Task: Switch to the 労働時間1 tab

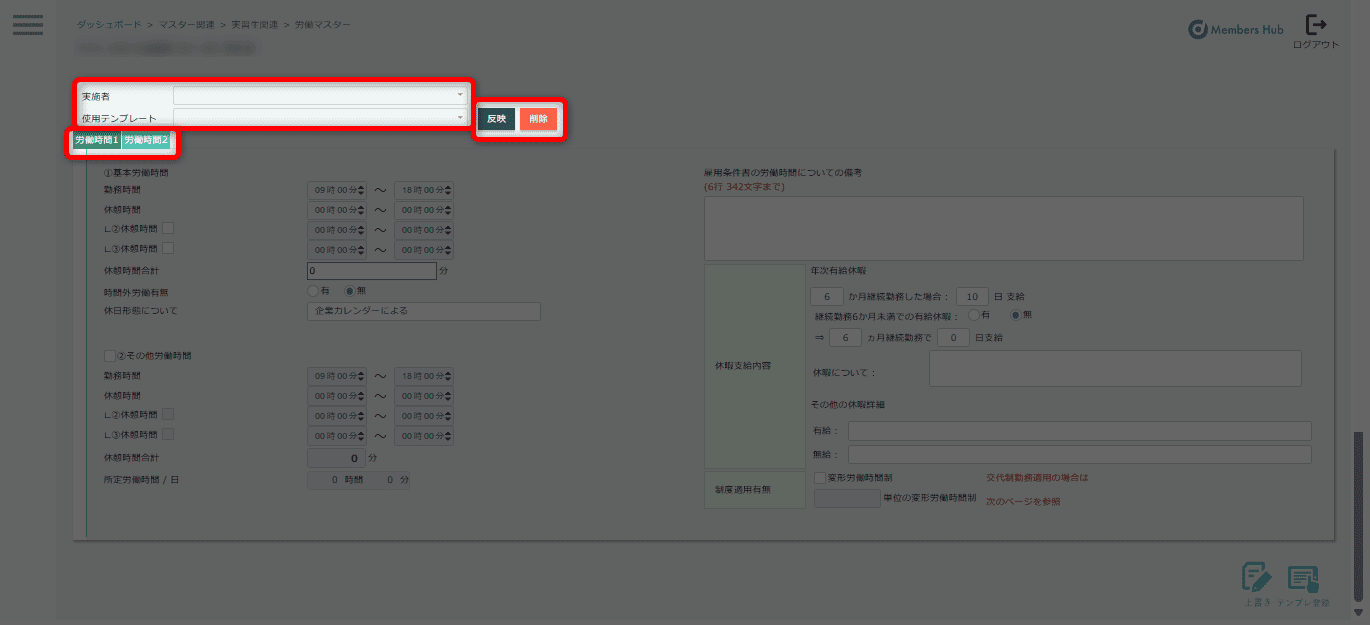Action: [96, 141]
